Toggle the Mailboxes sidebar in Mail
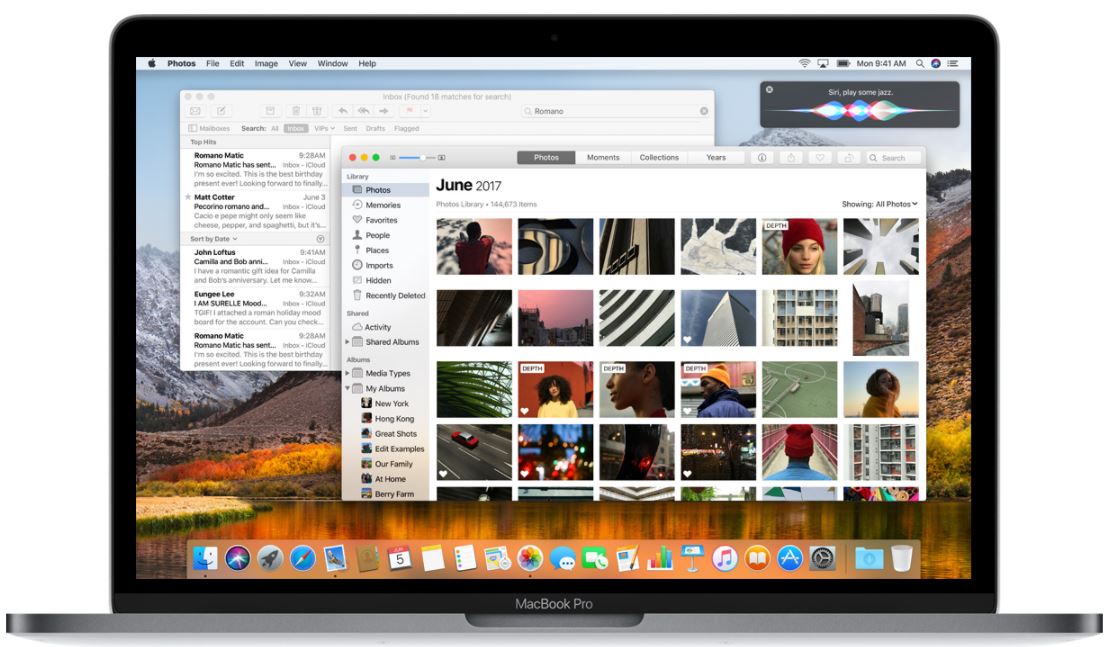The image size is (1108, 647). (x=209, y=129)
